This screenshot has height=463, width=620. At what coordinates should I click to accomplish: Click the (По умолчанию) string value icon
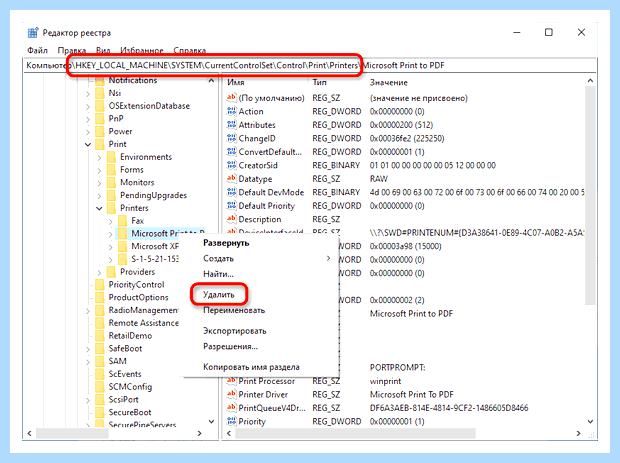231,98
